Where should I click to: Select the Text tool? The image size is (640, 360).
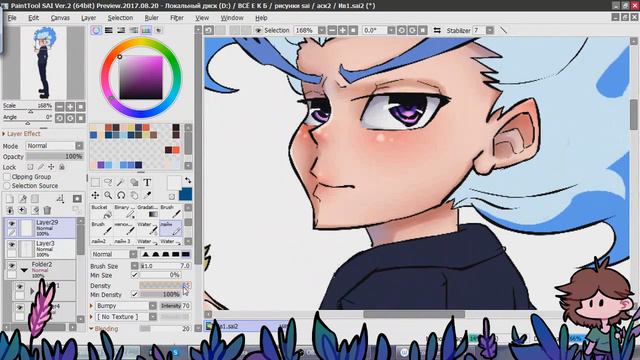[x=147, y=182]
